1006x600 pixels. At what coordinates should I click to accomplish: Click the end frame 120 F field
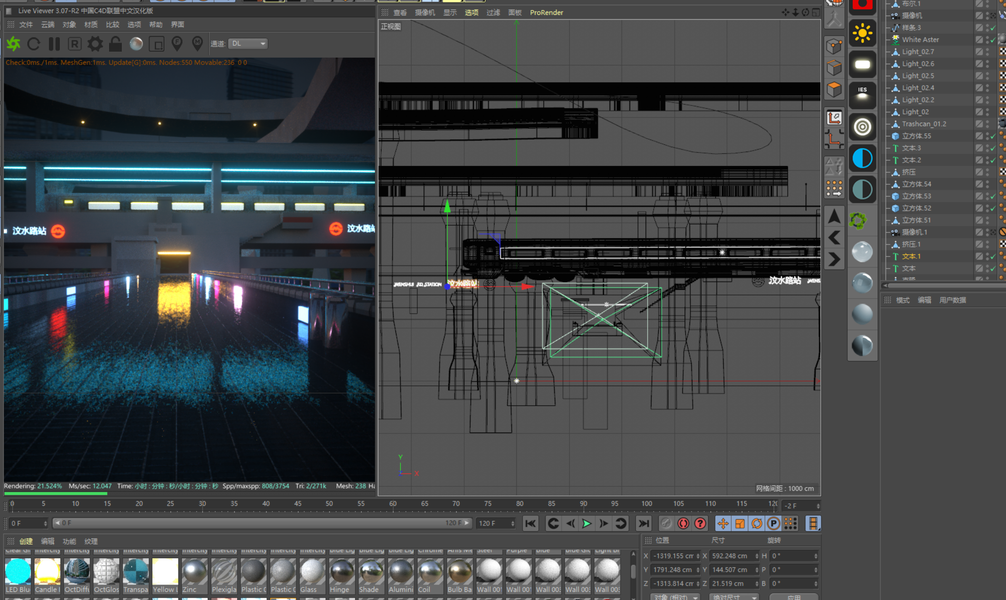tap(495, 524)
